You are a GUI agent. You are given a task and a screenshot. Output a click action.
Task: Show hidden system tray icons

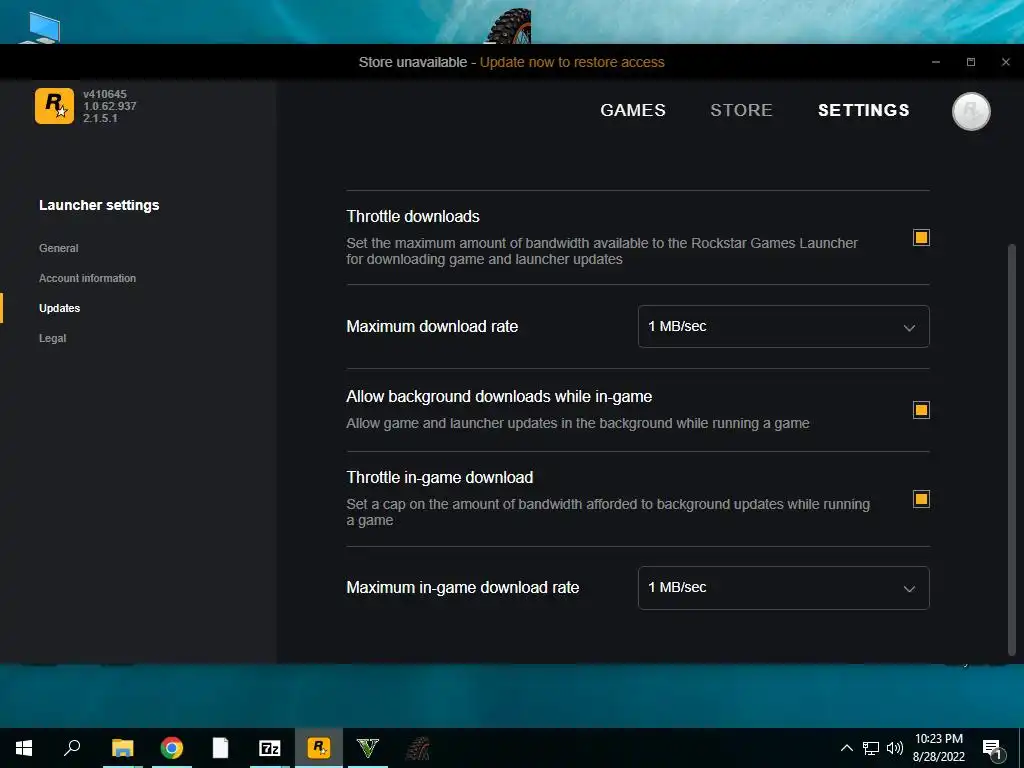(846, 748)
